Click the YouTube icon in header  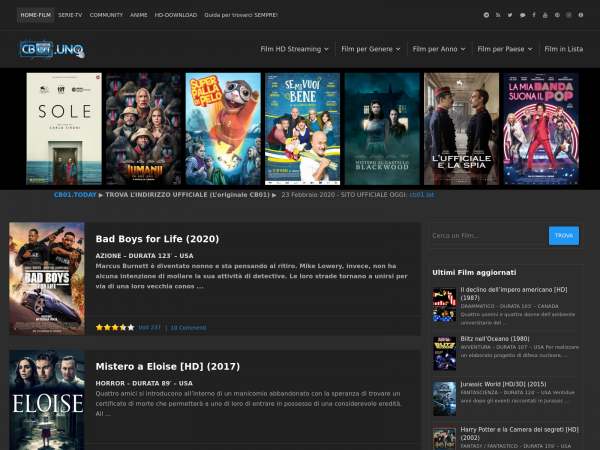tap(546, 15)
